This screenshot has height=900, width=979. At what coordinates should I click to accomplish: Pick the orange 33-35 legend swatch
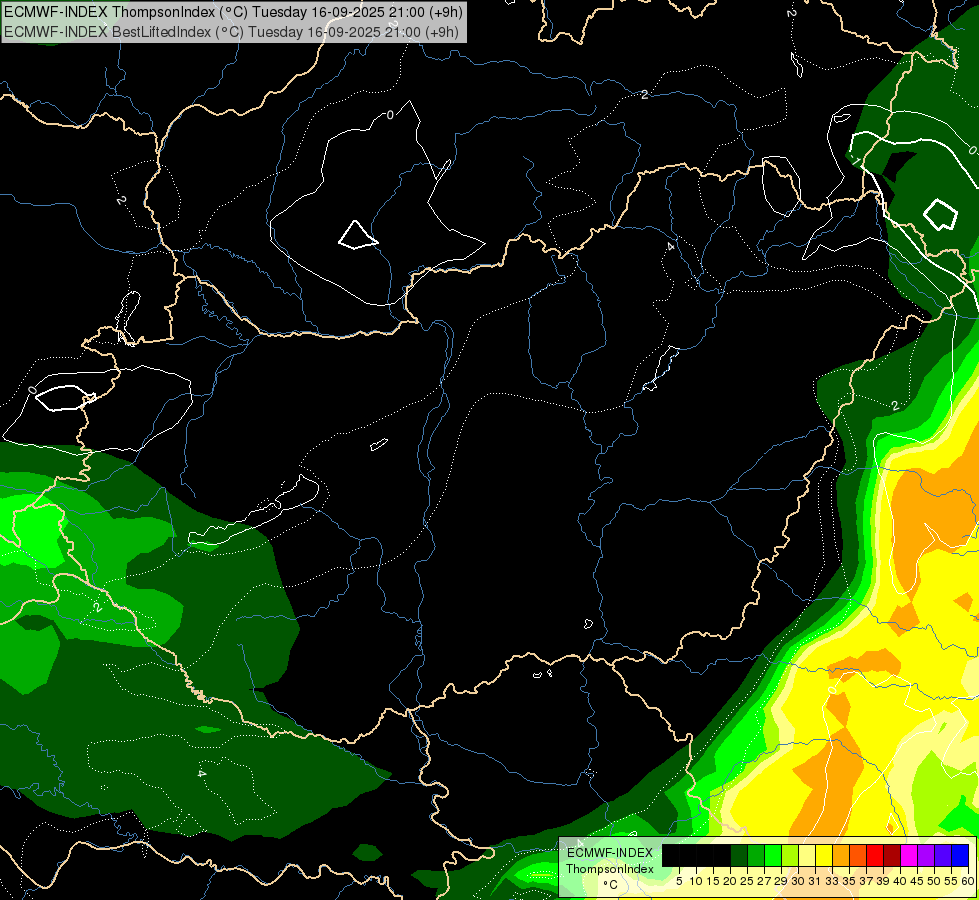click(841, 856)
